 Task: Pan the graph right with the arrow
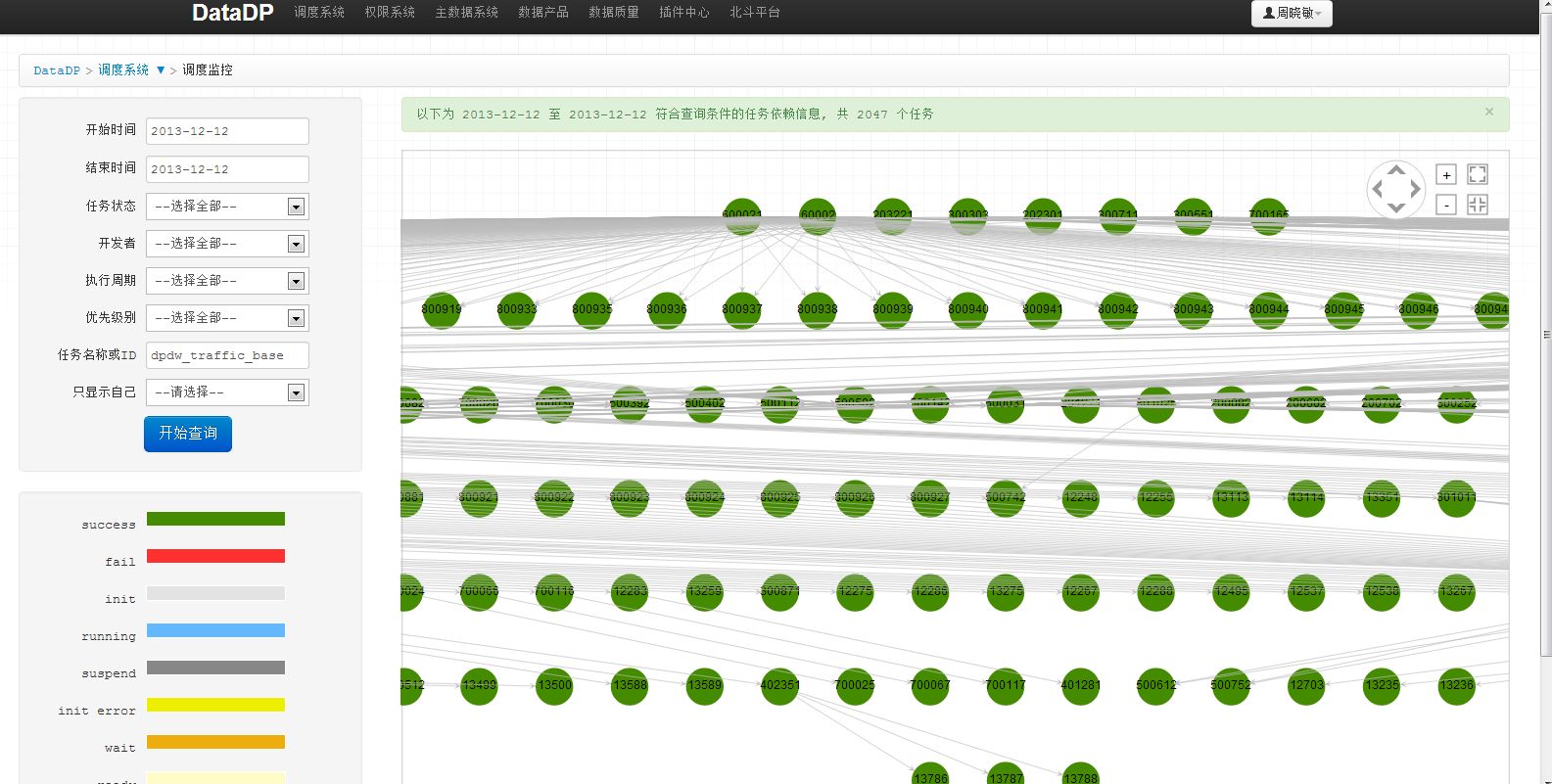(1415, 189)
